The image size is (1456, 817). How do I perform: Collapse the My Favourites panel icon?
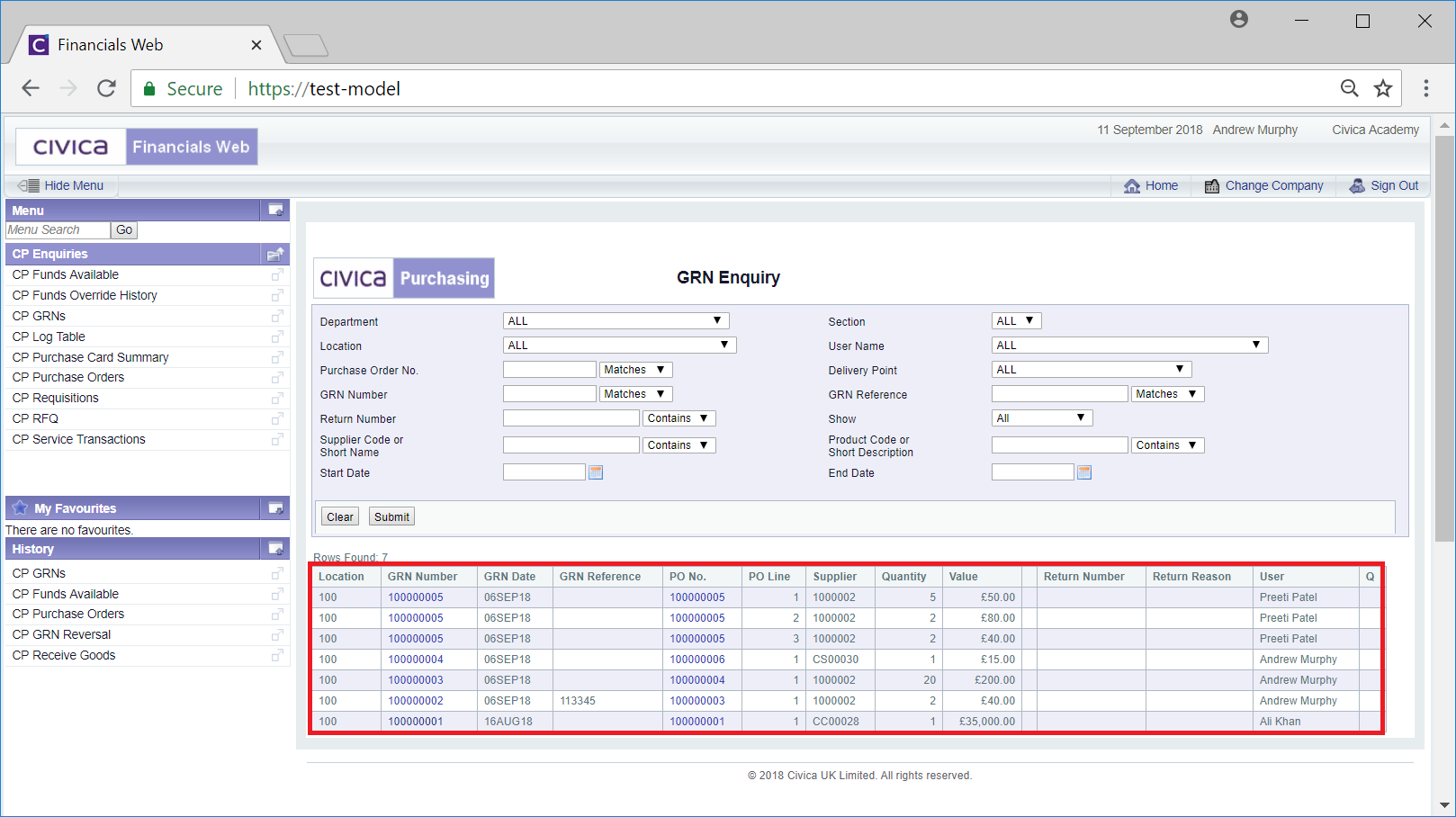pos(276,508)
